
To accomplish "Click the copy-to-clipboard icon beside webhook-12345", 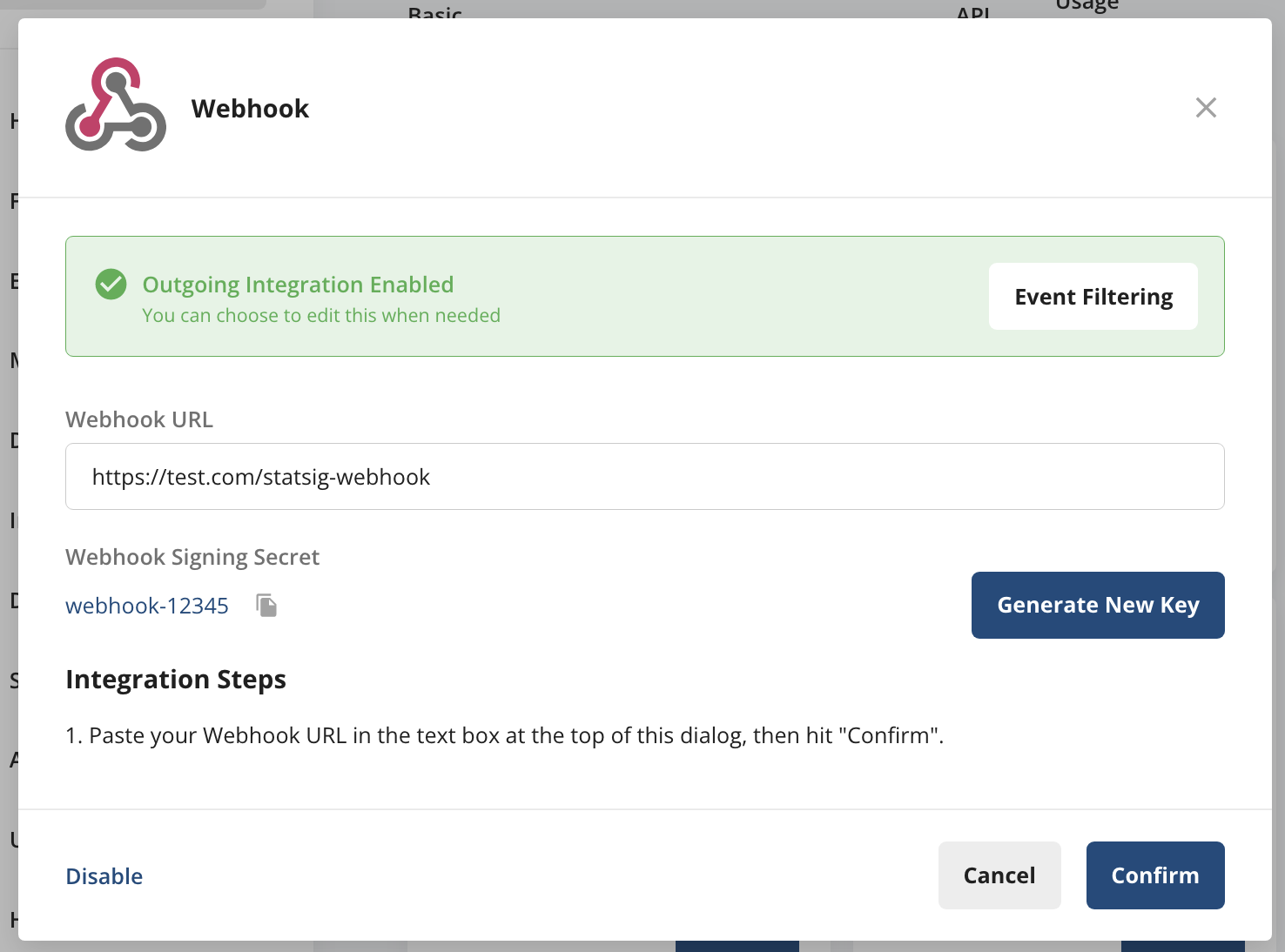I will pos(266,605).
